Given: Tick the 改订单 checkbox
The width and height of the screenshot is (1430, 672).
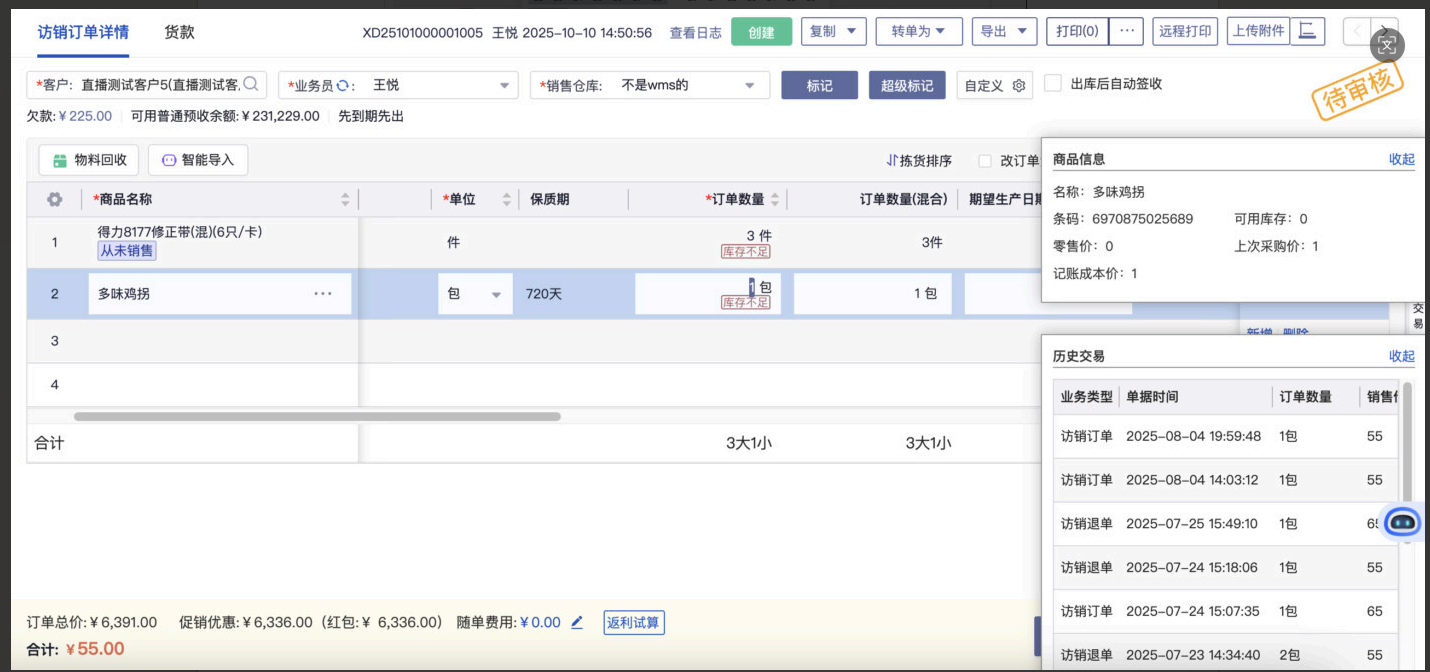Looking at the screenshot, I should coord(985,161).
